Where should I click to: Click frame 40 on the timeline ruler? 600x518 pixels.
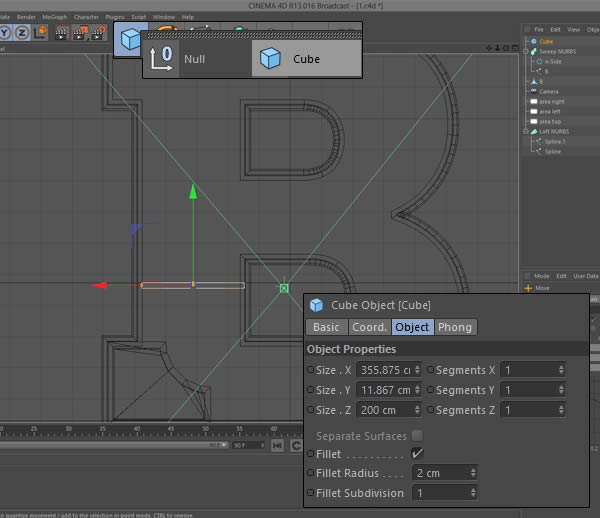tap(137, 429)
